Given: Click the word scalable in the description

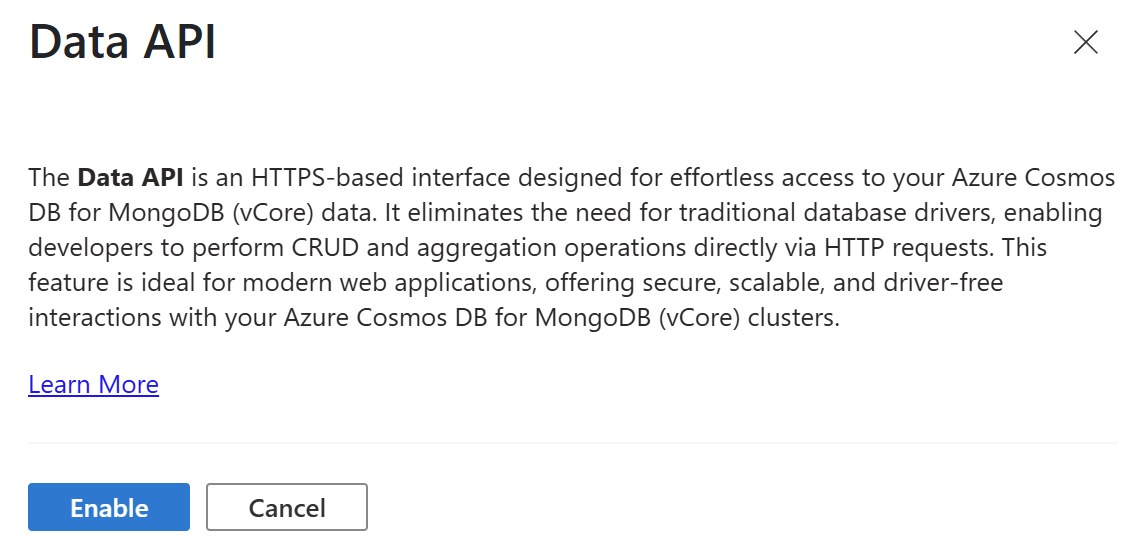Looking at the screenshot, I should [x=776, y=283].
